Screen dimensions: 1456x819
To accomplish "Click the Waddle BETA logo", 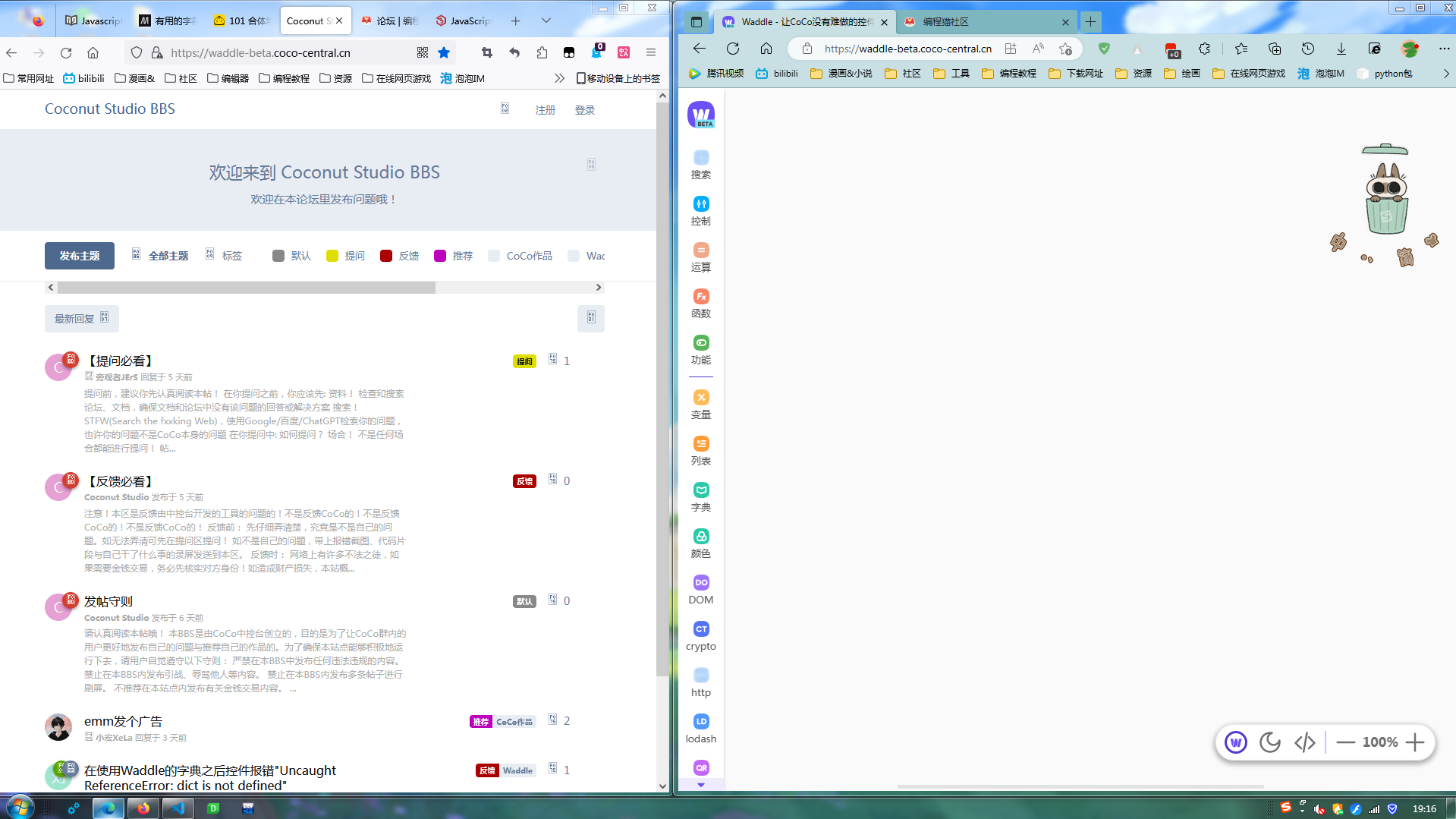I will pos(701,115).
